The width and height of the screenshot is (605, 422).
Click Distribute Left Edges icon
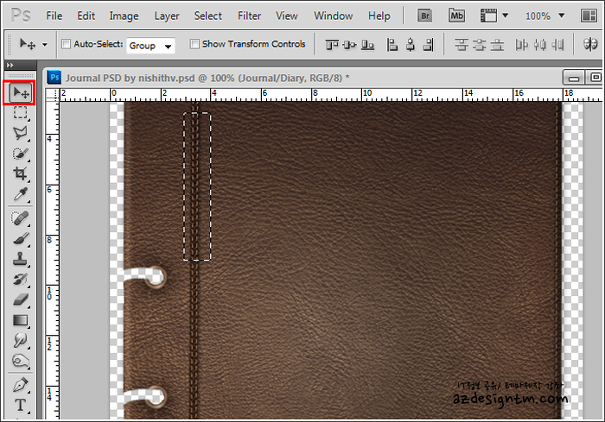[x=522, y=45]
